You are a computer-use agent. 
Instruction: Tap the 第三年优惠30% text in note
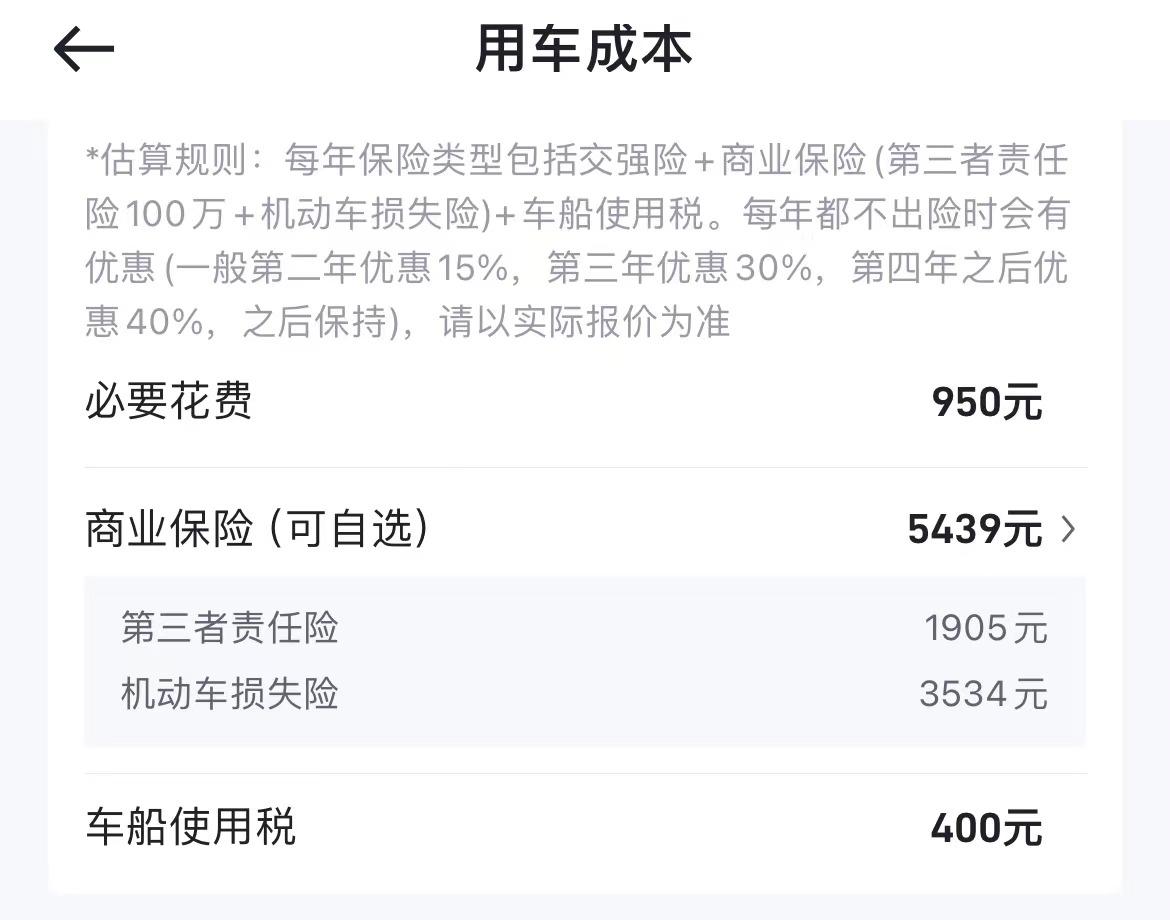tap(678, 268)
